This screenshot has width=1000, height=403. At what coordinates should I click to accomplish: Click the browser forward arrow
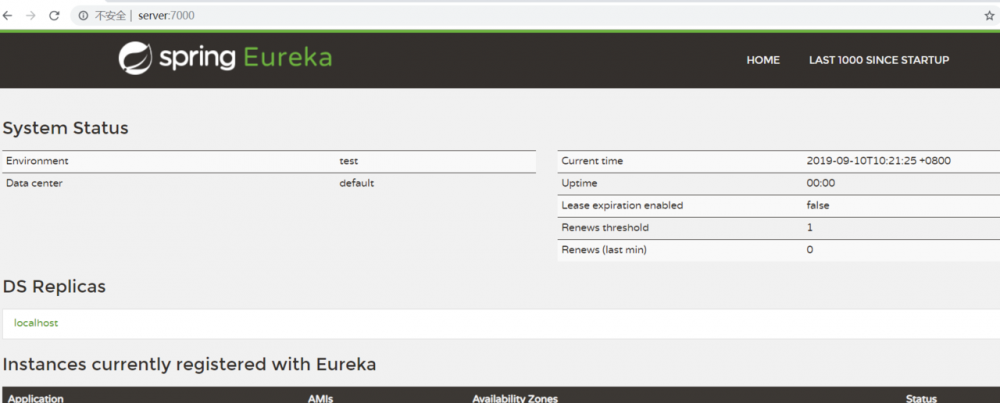click(x=31, y=16)
